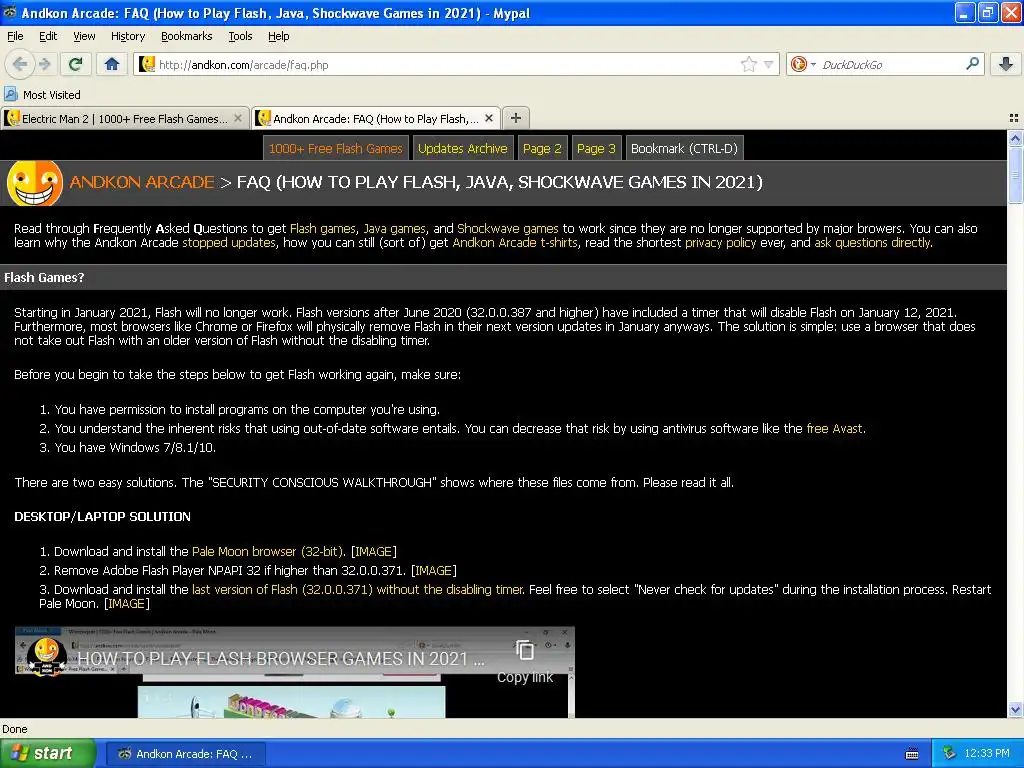Open last version of Flash (32.0.0.371) link
The width and height of the screenshot is (1024, 768).
pos(357,589)
